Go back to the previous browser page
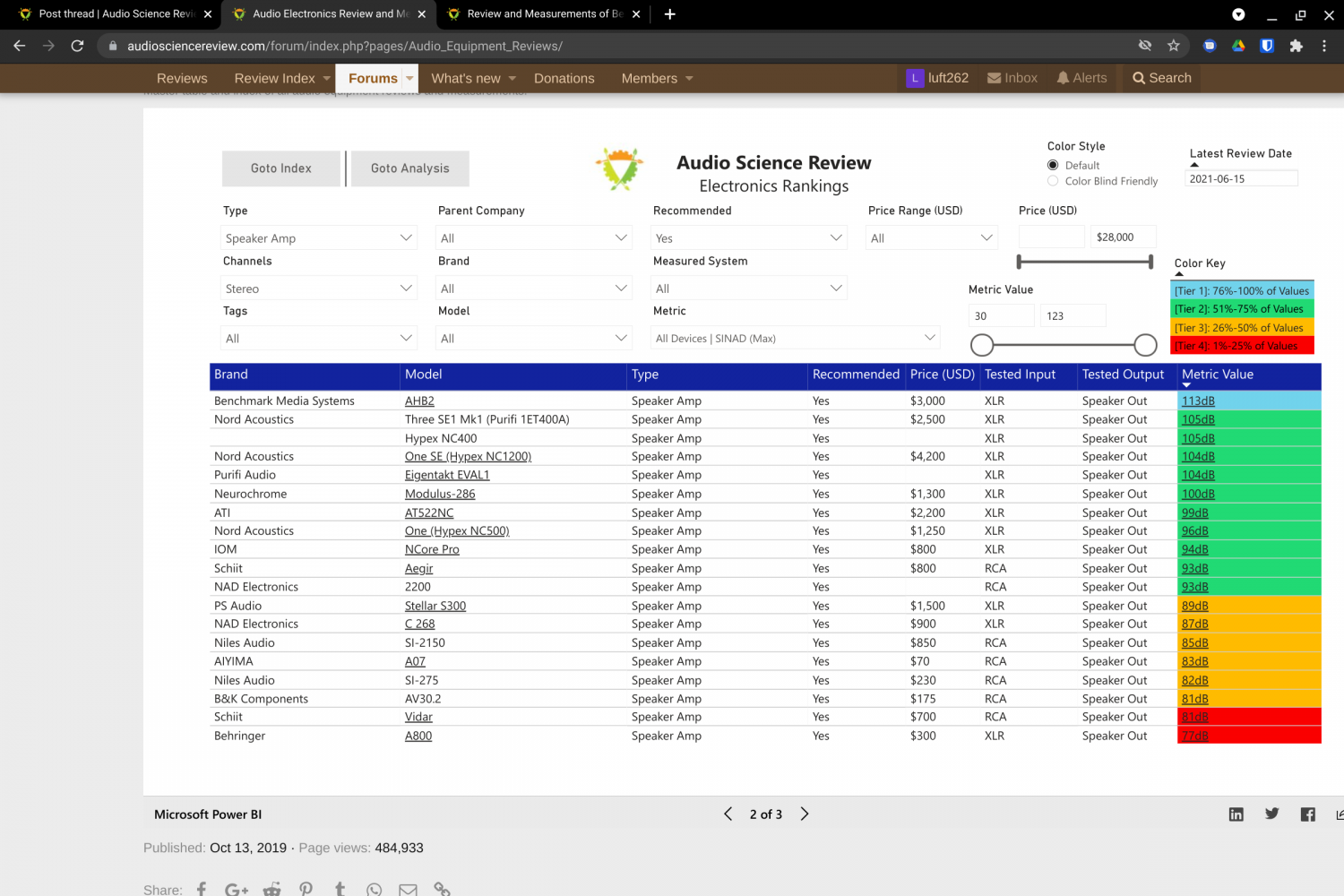1344x896 pixels. (x=20, y=46)
